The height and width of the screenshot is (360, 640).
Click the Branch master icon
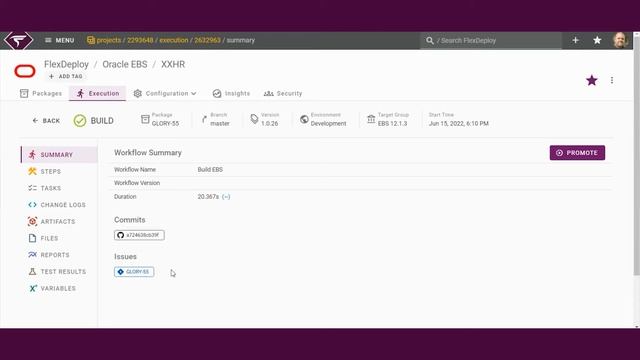click(x=204, y=119)
